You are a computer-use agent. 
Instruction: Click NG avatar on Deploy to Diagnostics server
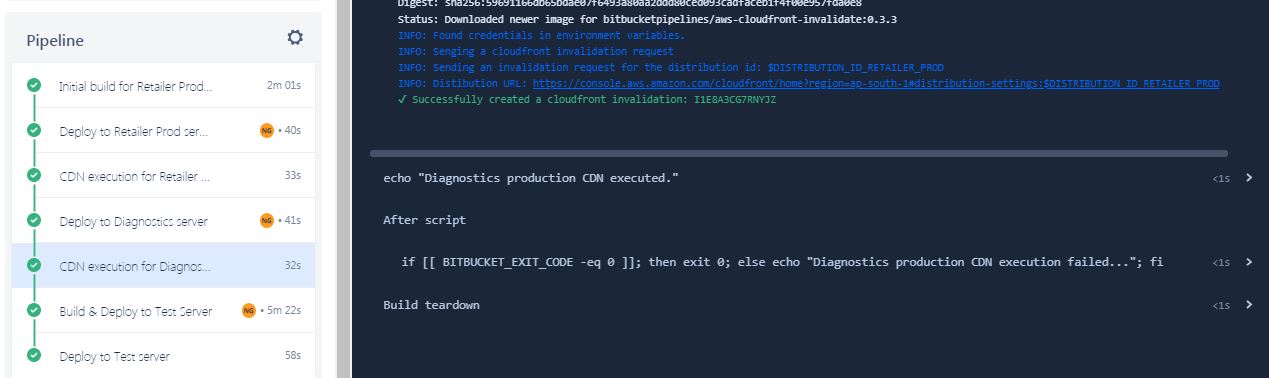[x=266, y=220]
